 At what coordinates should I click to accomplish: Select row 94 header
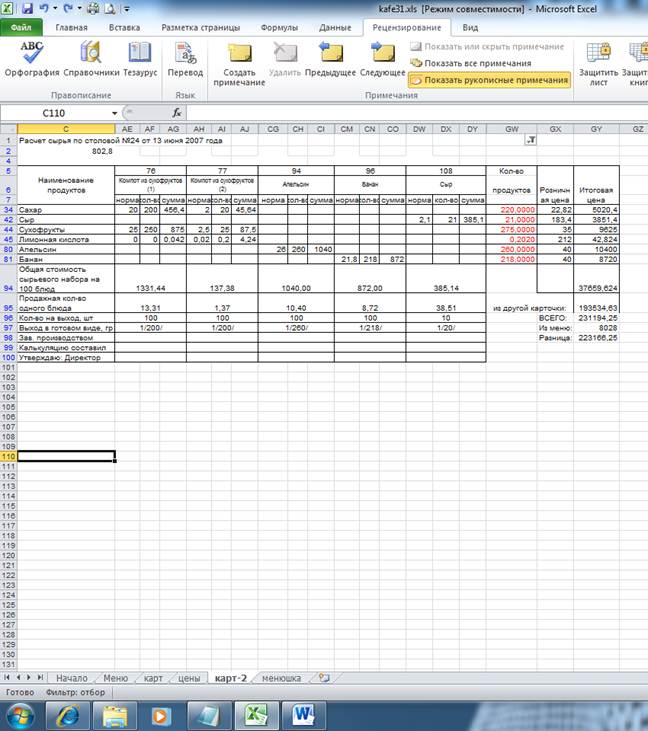coord(8,278)
